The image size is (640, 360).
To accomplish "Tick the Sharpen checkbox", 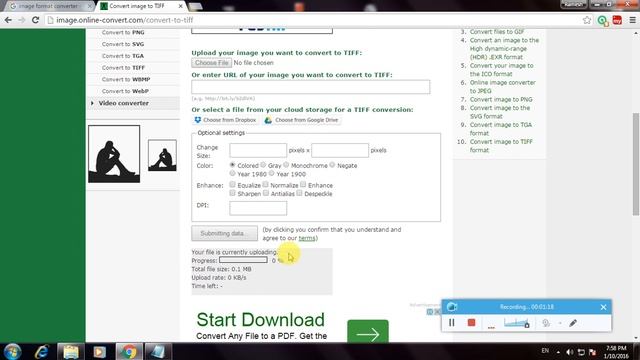I will pyautogui.click(x=232, y=193).
